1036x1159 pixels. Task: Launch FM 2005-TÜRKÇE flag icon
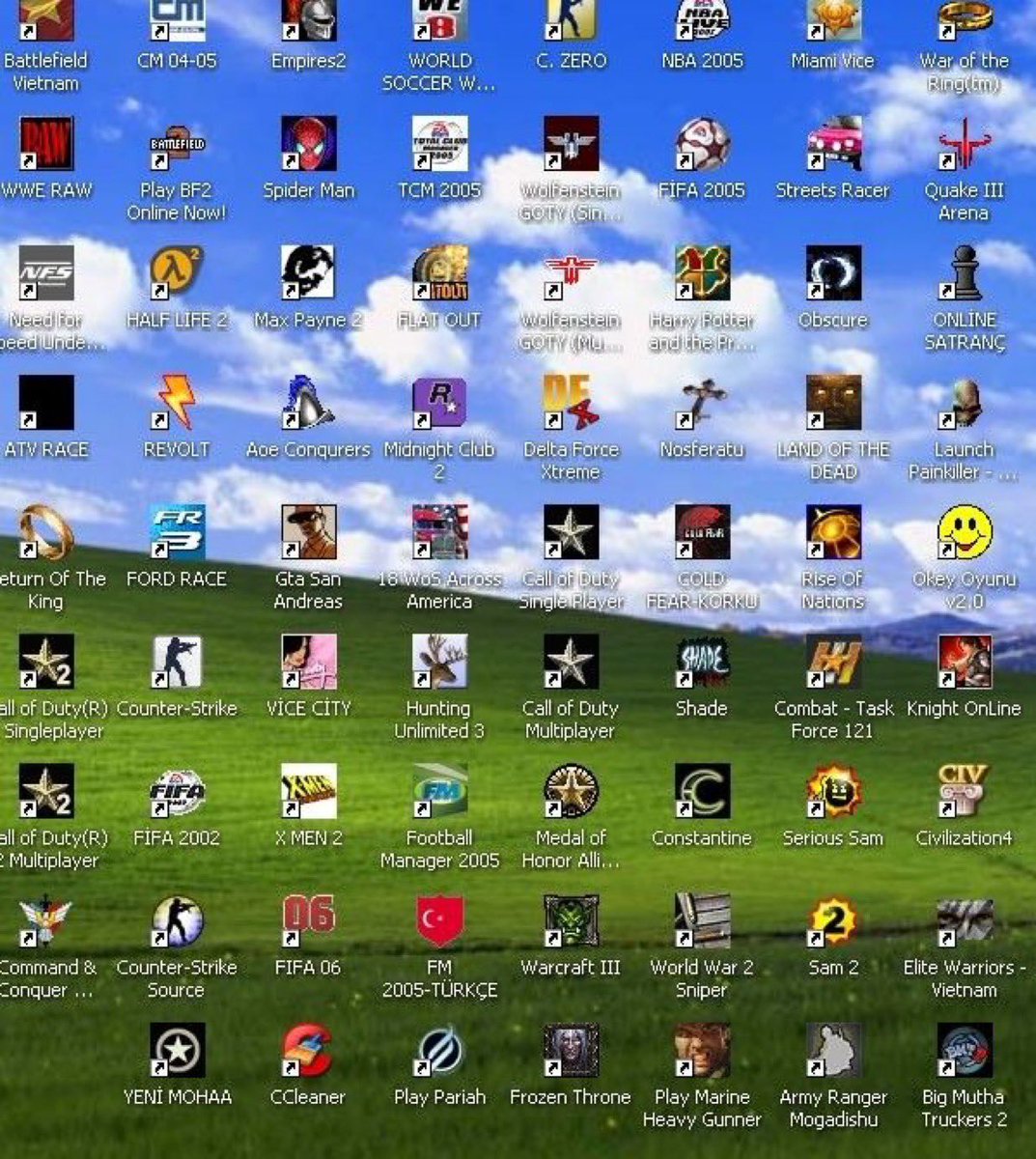[x=439, y=920]
